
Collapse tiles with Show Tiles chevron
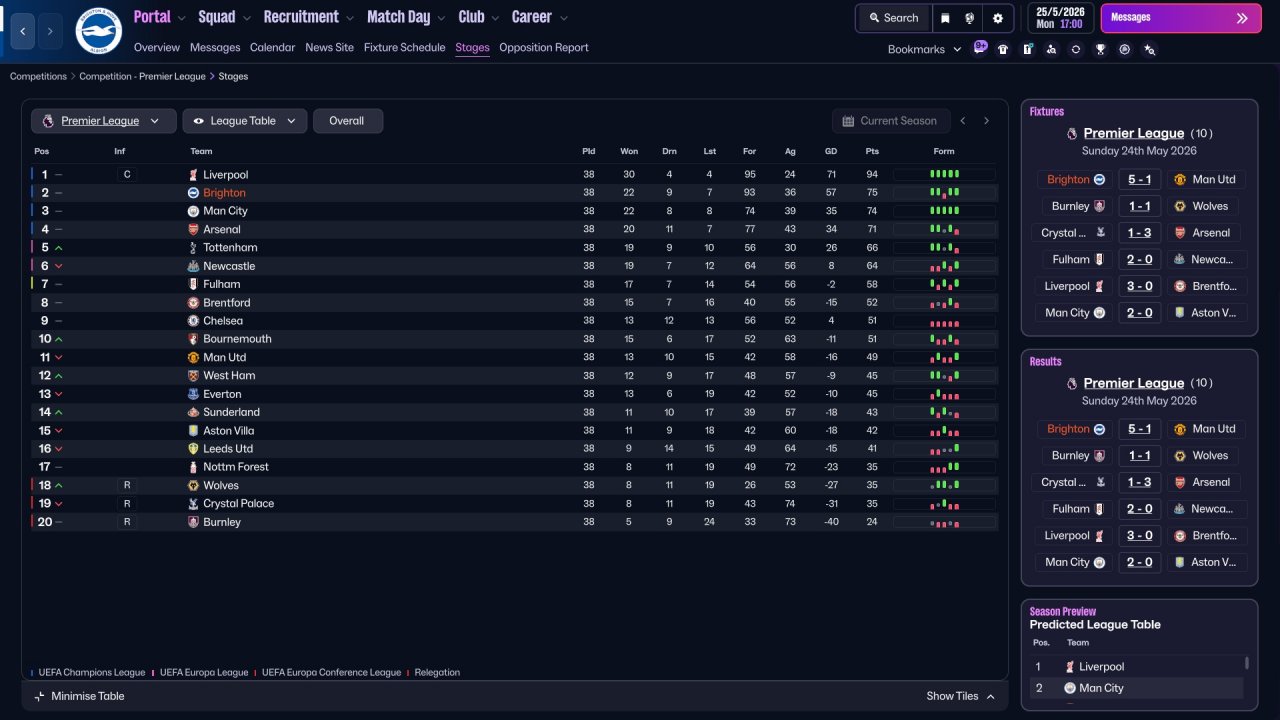(x=990, y=696)
